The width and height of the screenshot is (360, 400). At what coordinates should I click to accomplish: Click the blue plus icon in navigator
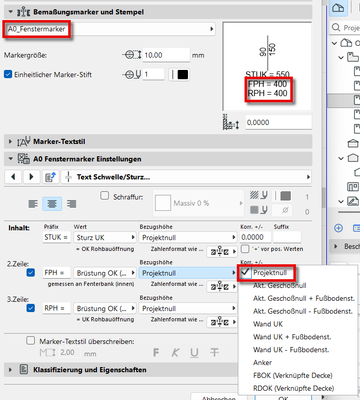338,228
